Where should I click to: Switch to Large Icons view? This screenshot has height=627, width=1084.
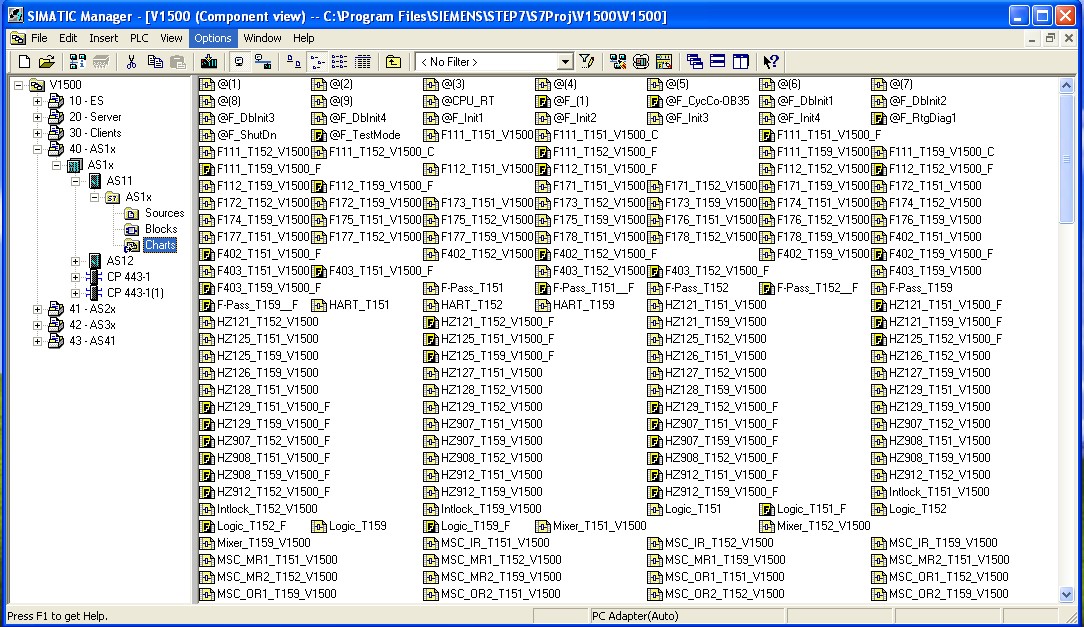(294, 62)
